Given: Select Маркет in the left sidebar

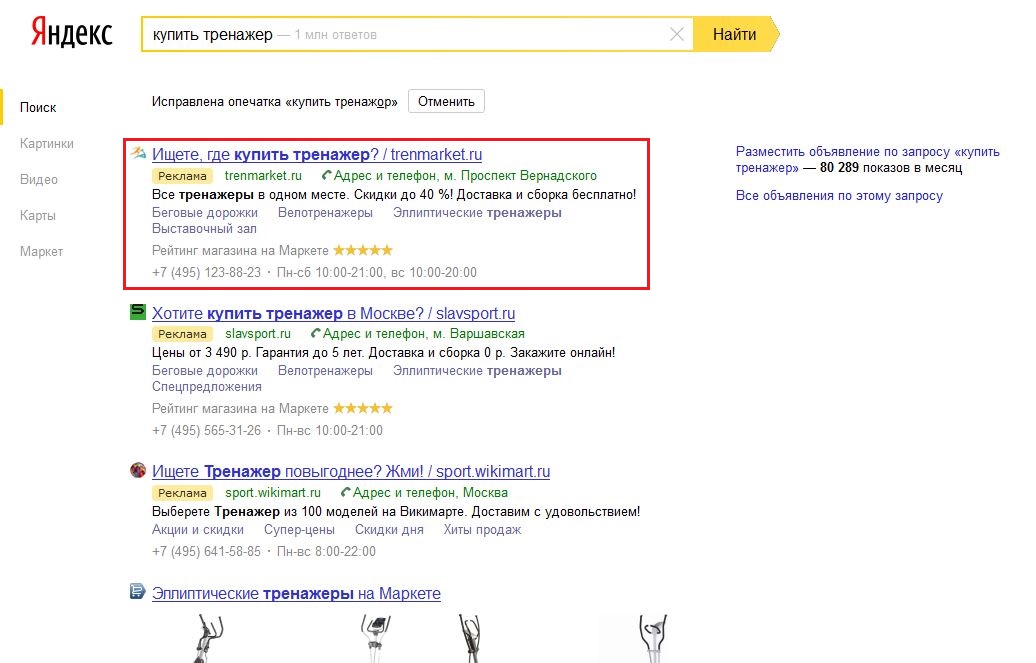Looking at the screenshot, I should tap(41, 251).
